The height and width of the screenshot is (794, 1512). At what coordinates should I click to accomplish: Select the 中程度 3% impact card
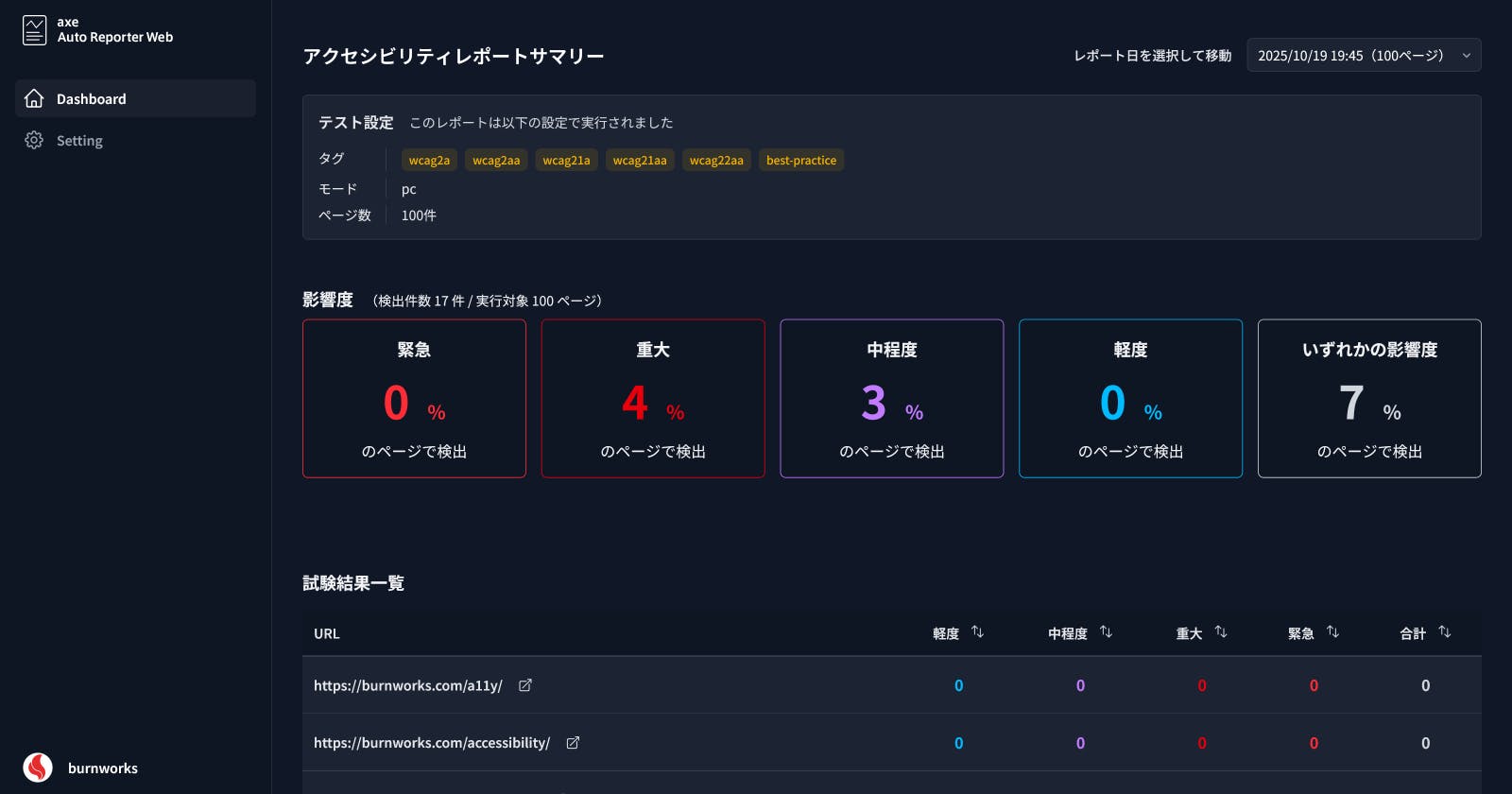(x=891, y=398)
